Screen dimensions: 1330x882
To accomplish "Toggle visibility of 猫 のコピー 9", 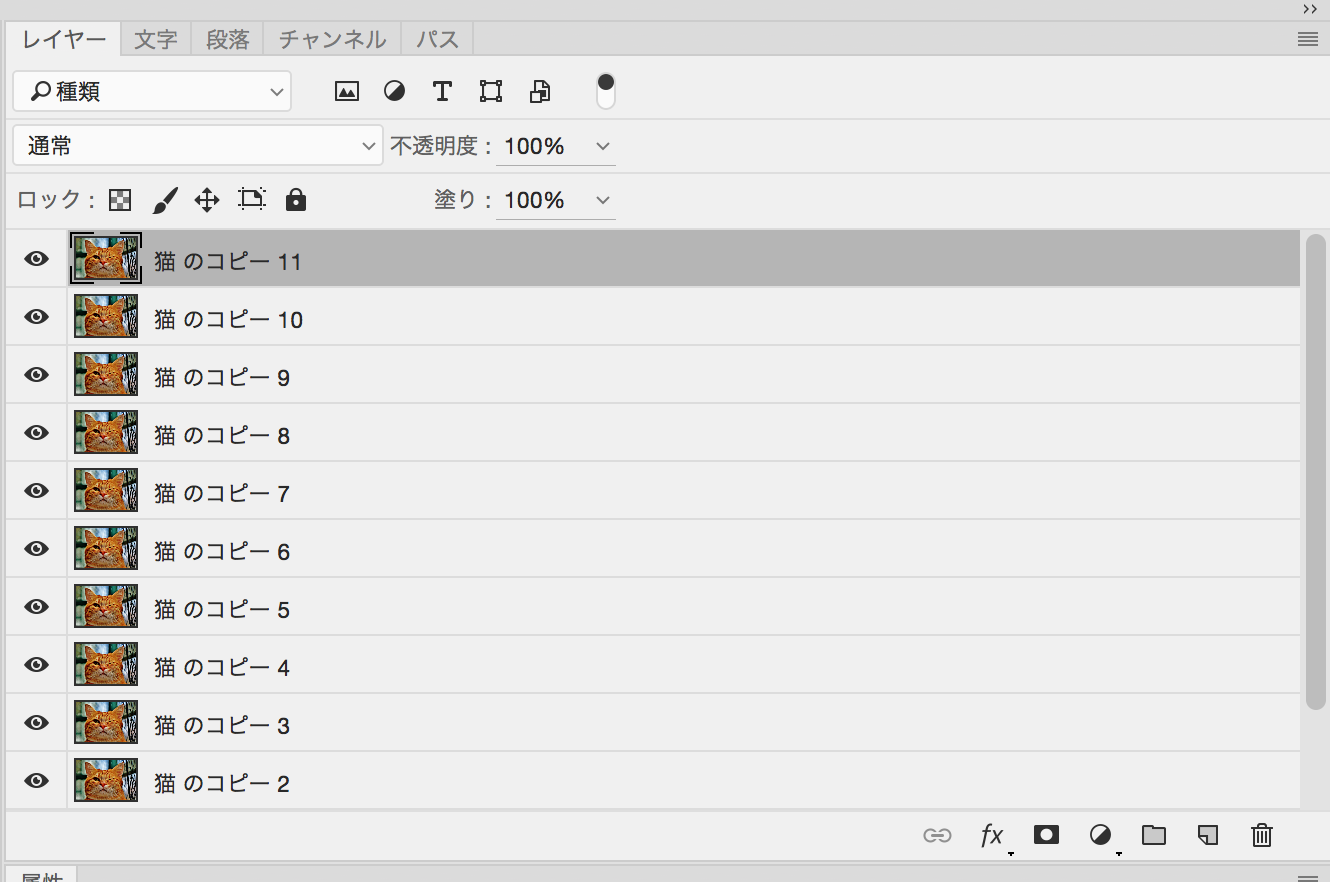I will pyautogui.click(x=37, y=375).
